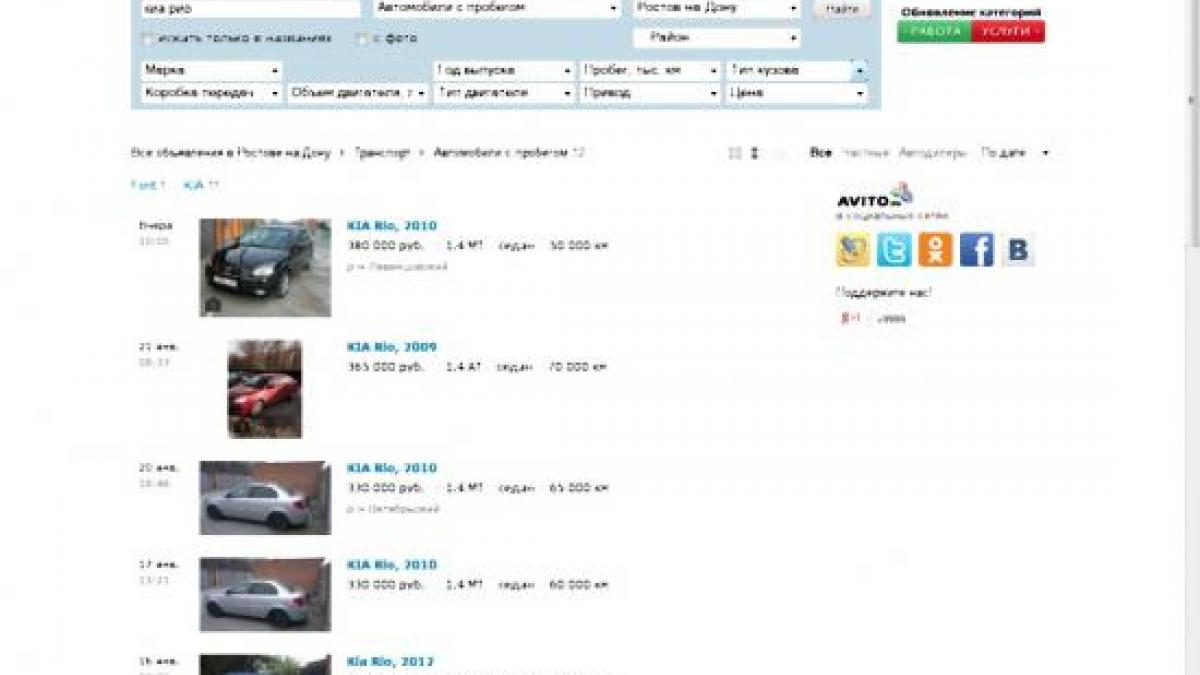This screenshot has height=675, width=1200.
Task: Click the Google +1 button
Action: click(x=850, y=318)
